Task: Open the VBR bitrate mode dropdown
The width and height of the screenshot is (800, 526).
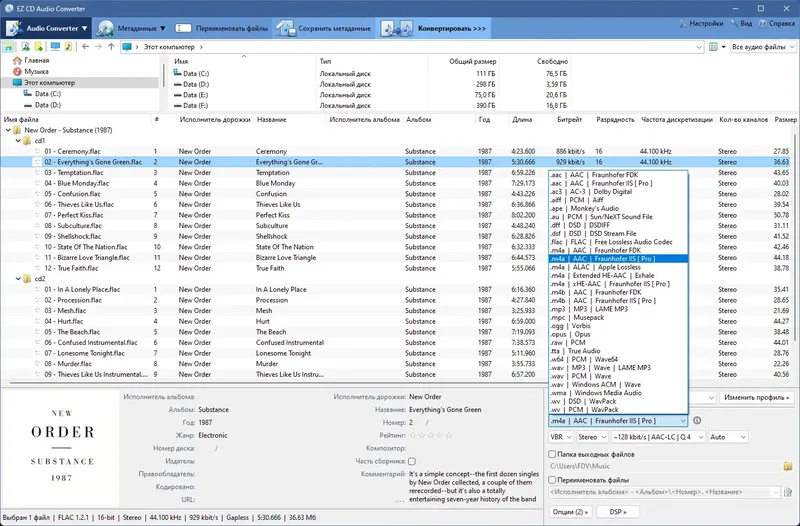Action: [x=560, y=437]
